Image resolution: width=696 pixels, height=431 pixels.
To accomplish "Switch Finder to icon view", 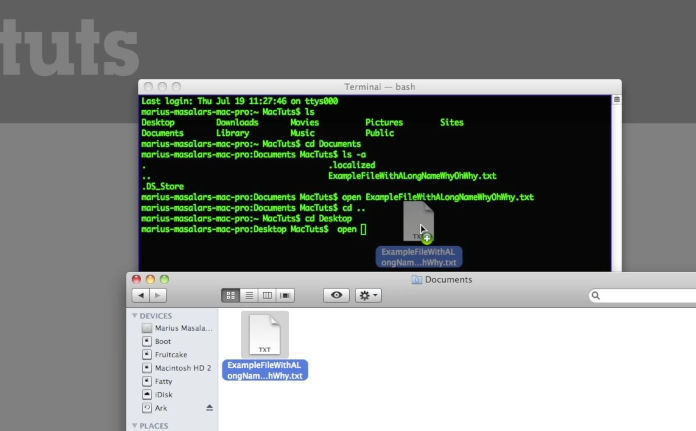I will coord(231,295).
